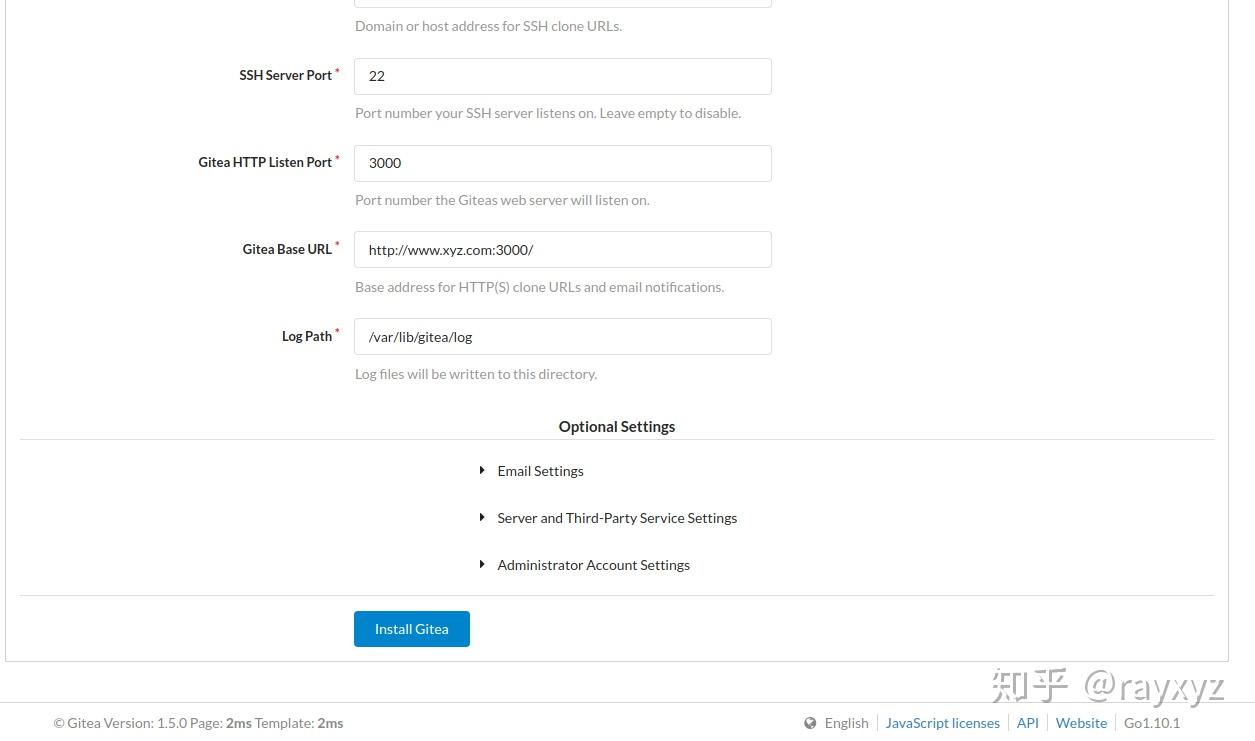1255x741 pixels.
Task: Open the English language selector
Action: 846,723
